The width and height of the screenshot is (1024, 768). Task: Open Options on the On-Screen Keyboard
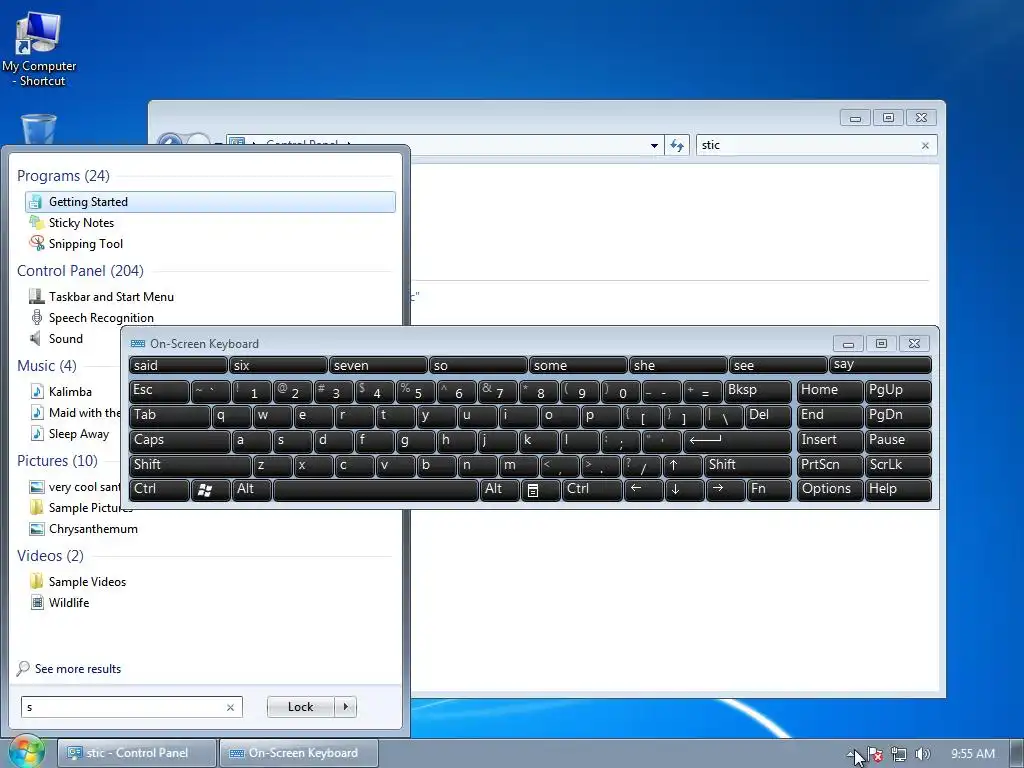tap(829, 490)
